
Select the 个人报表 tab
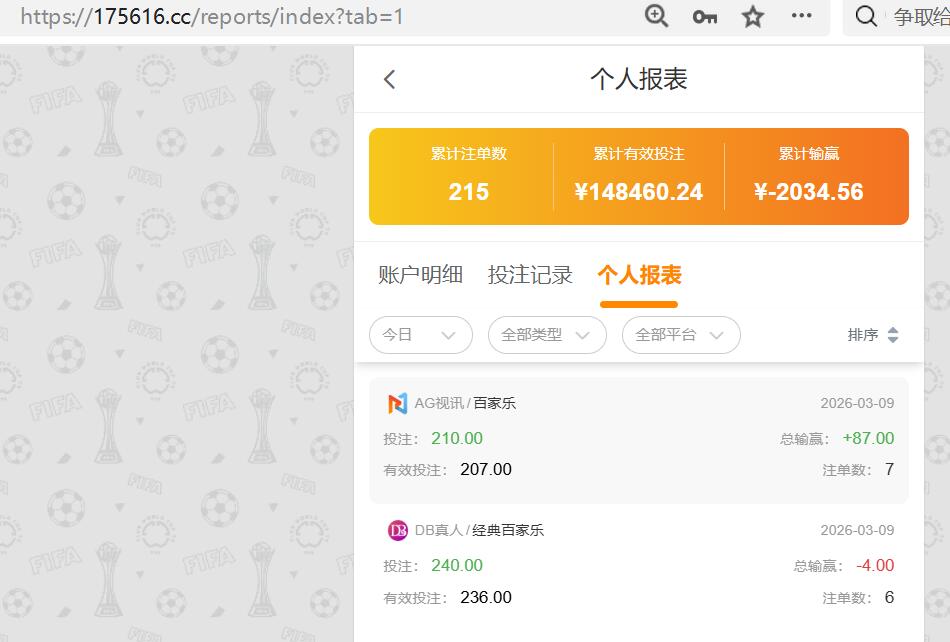click(x=639, y=274)
